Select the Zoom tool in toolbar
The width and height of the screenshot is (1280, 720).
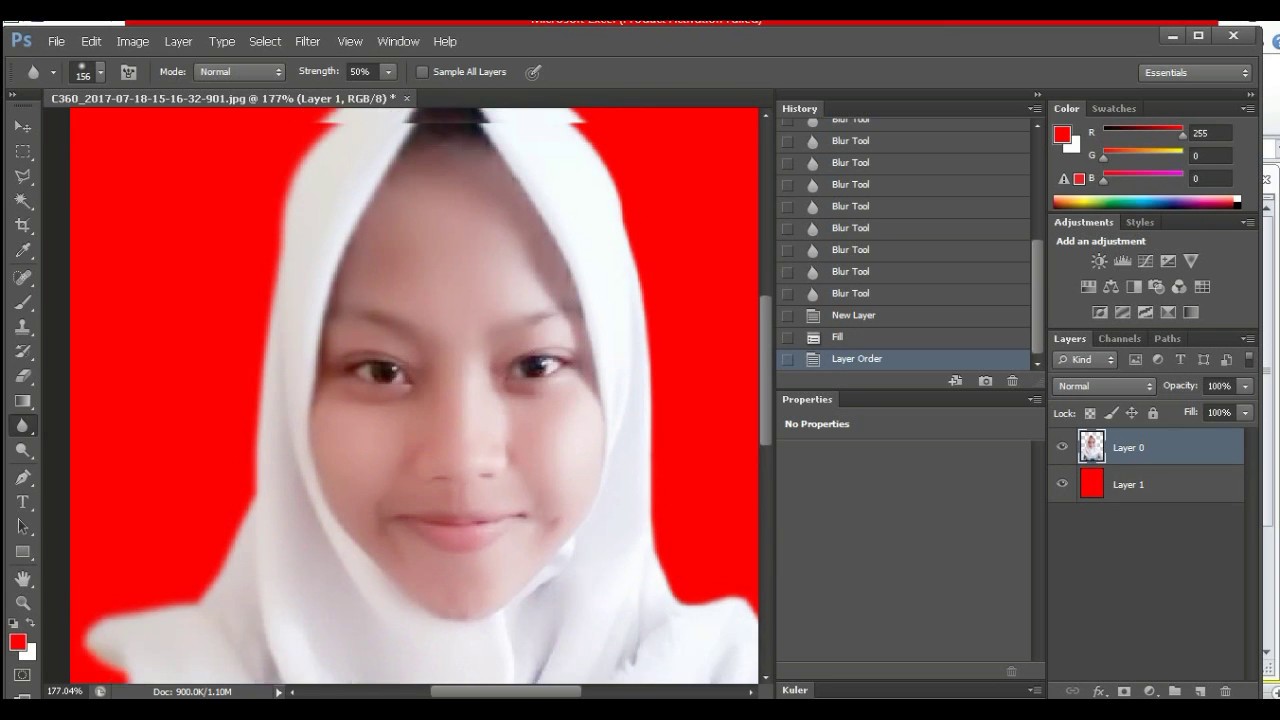pyautogui.click(x=23, y=604)
